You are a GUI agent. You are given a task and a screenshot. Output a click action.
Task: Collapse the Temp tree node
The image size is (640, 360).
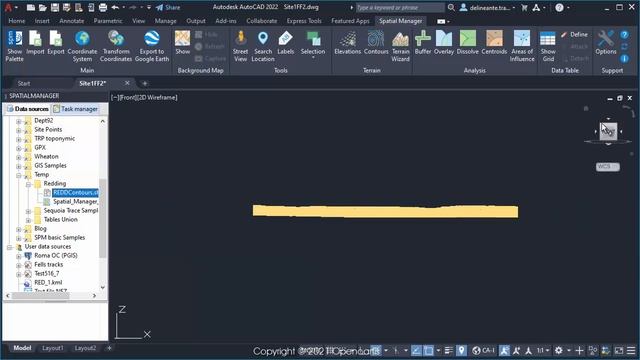click(18, 175)
